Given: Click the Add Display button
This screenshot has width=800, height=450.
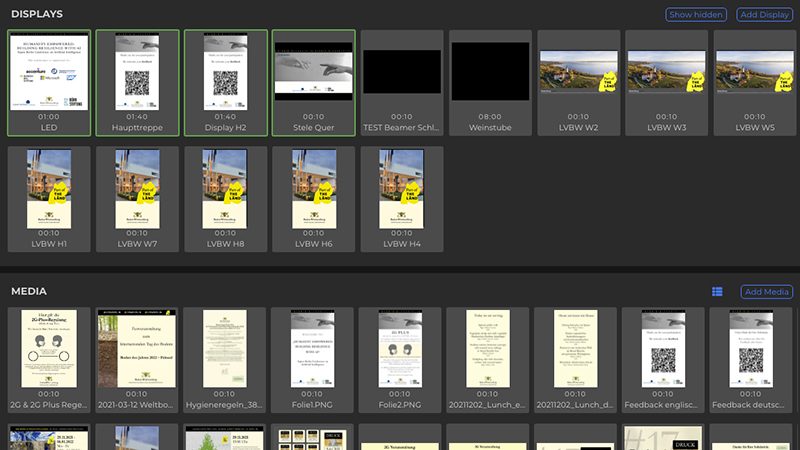Looking at the screenshot, I should 764,15.
